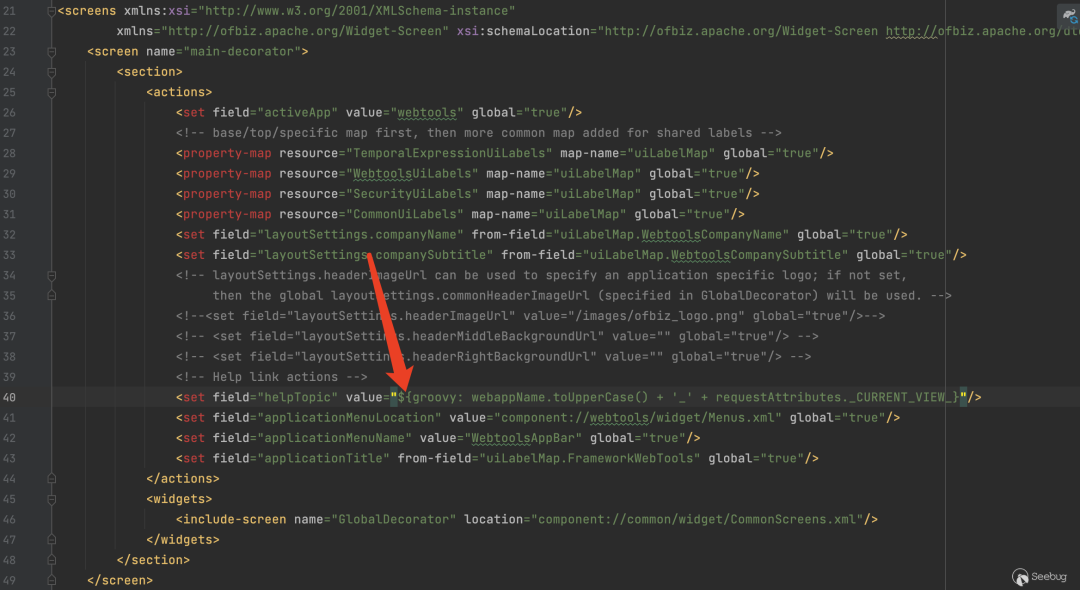The width and height of the screenshot is (1080, 590).
Task: Click line number 40 in the gutter
Action: coord(9,397)
